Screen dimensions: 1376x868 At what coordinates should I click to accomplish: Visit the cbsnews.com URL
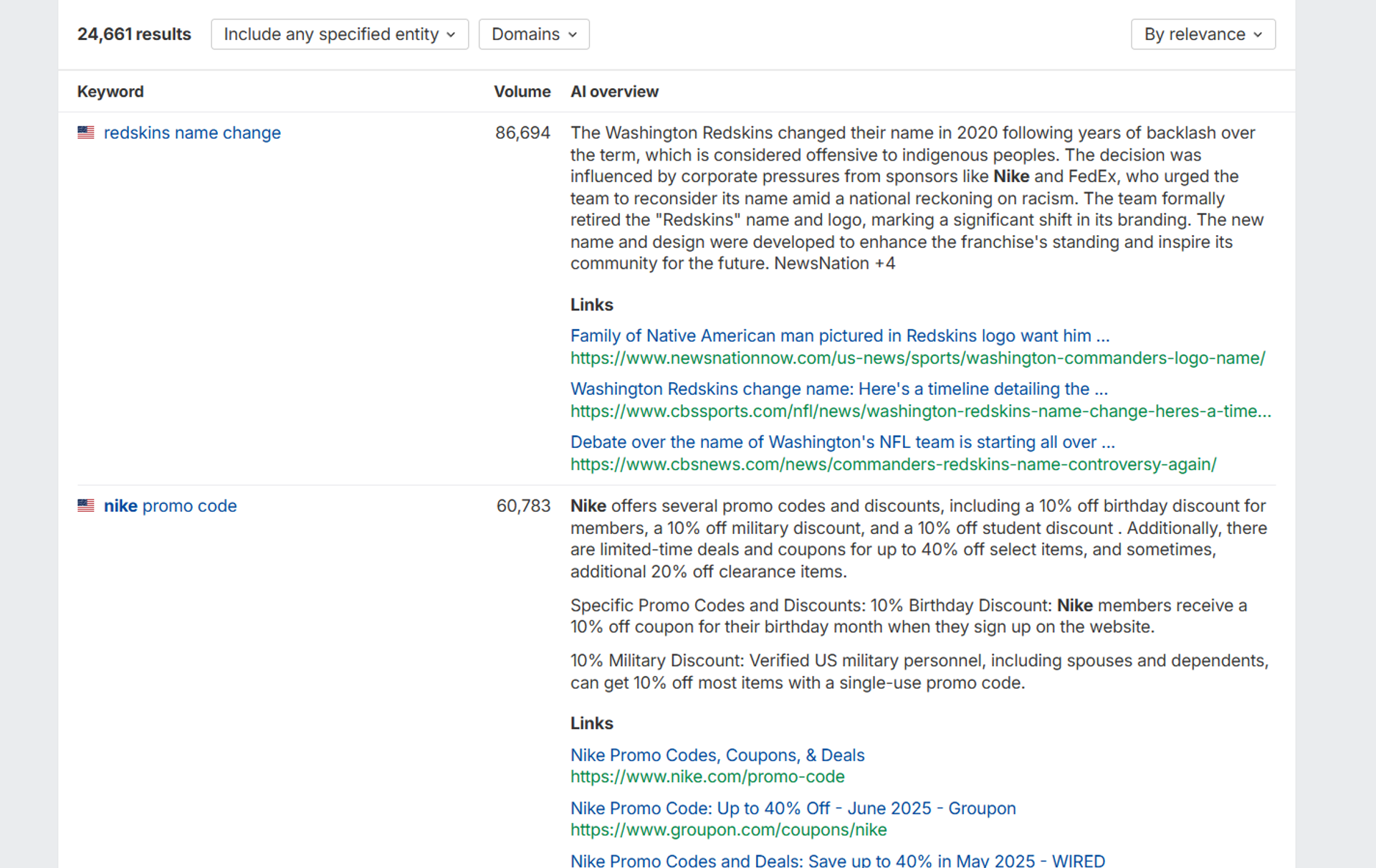(894, 464)
